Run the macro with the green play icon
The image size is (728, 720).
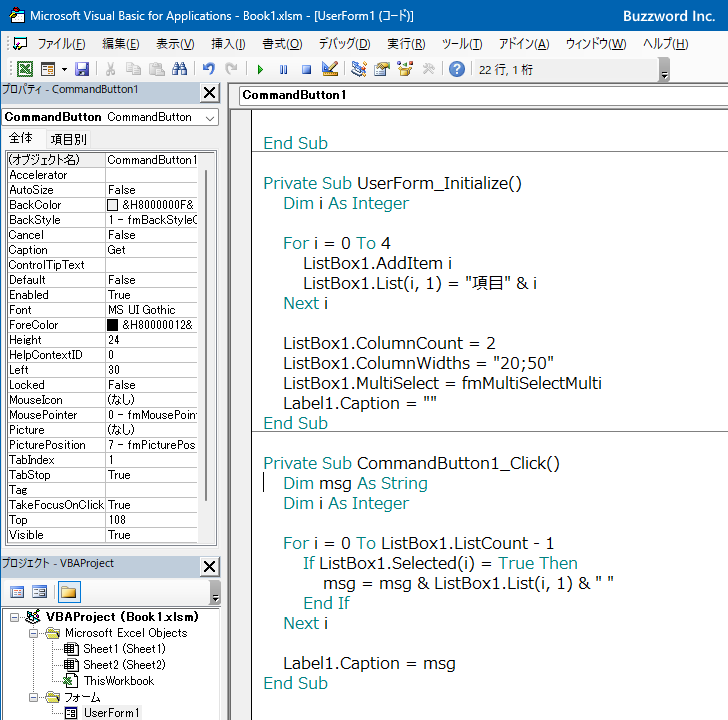pyautogui.click(x=260, y=70)
